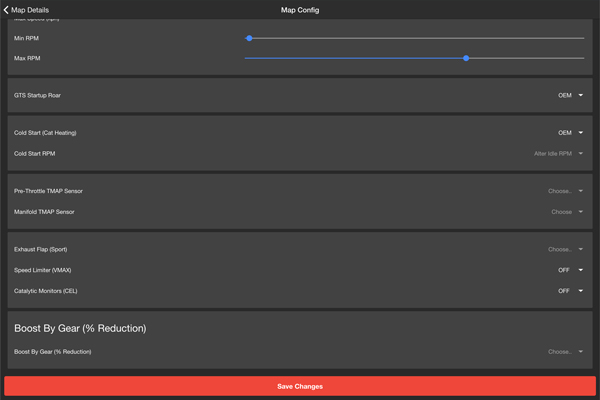This screenshot has width=600, height=400.
Task: Click the Max RPM slider handle
Action: (x=466, y=59)
